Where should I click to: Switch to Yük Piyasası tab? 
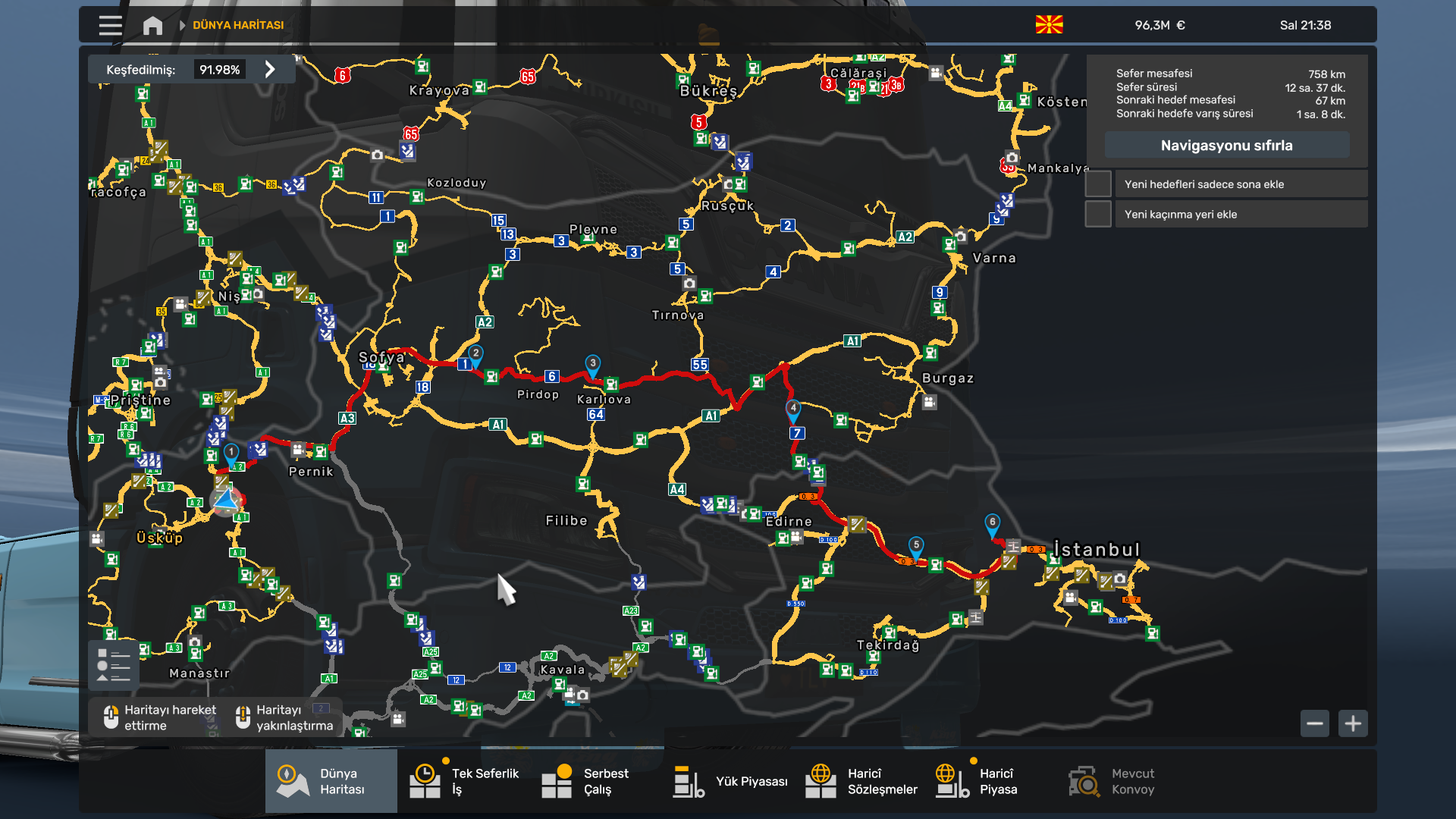click(x=730, y=781)
